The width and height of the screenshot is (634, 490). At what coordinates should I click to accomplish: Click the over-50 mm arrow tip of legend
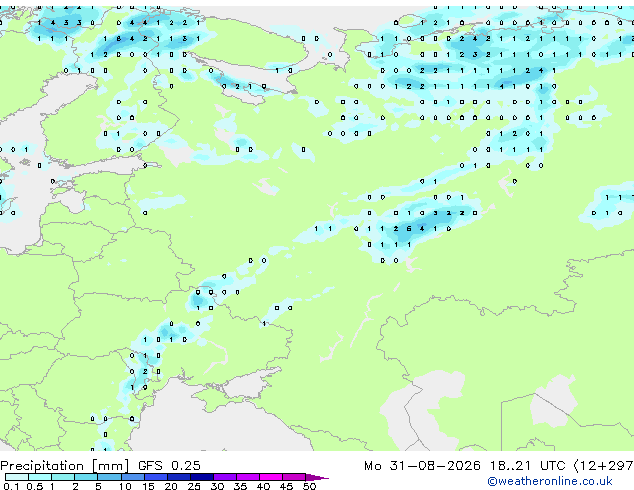317,477
